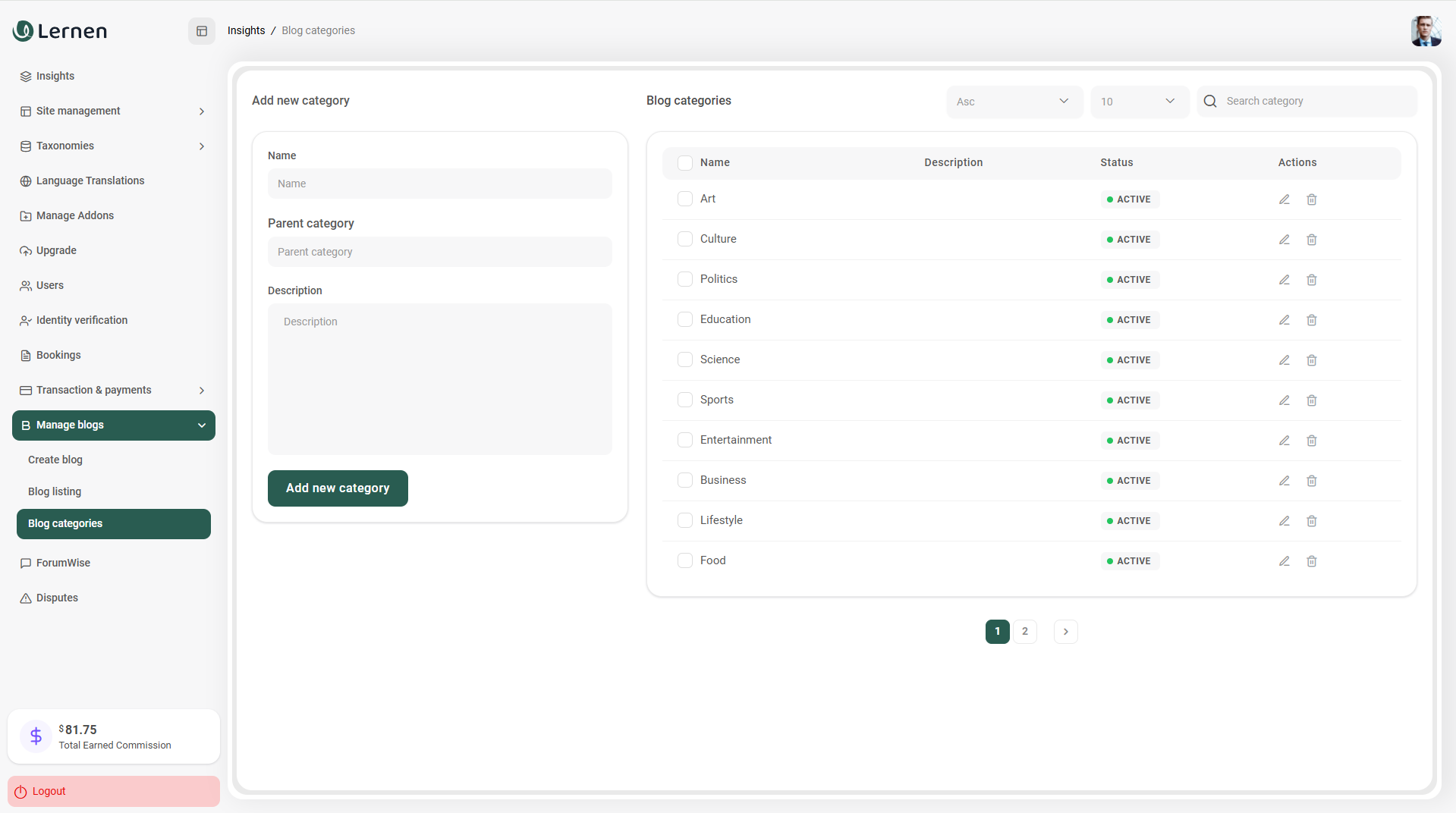This screenshot has width=1456, height=813.
Task: Click the Lernen logo
Action: [x=61, y=31]
